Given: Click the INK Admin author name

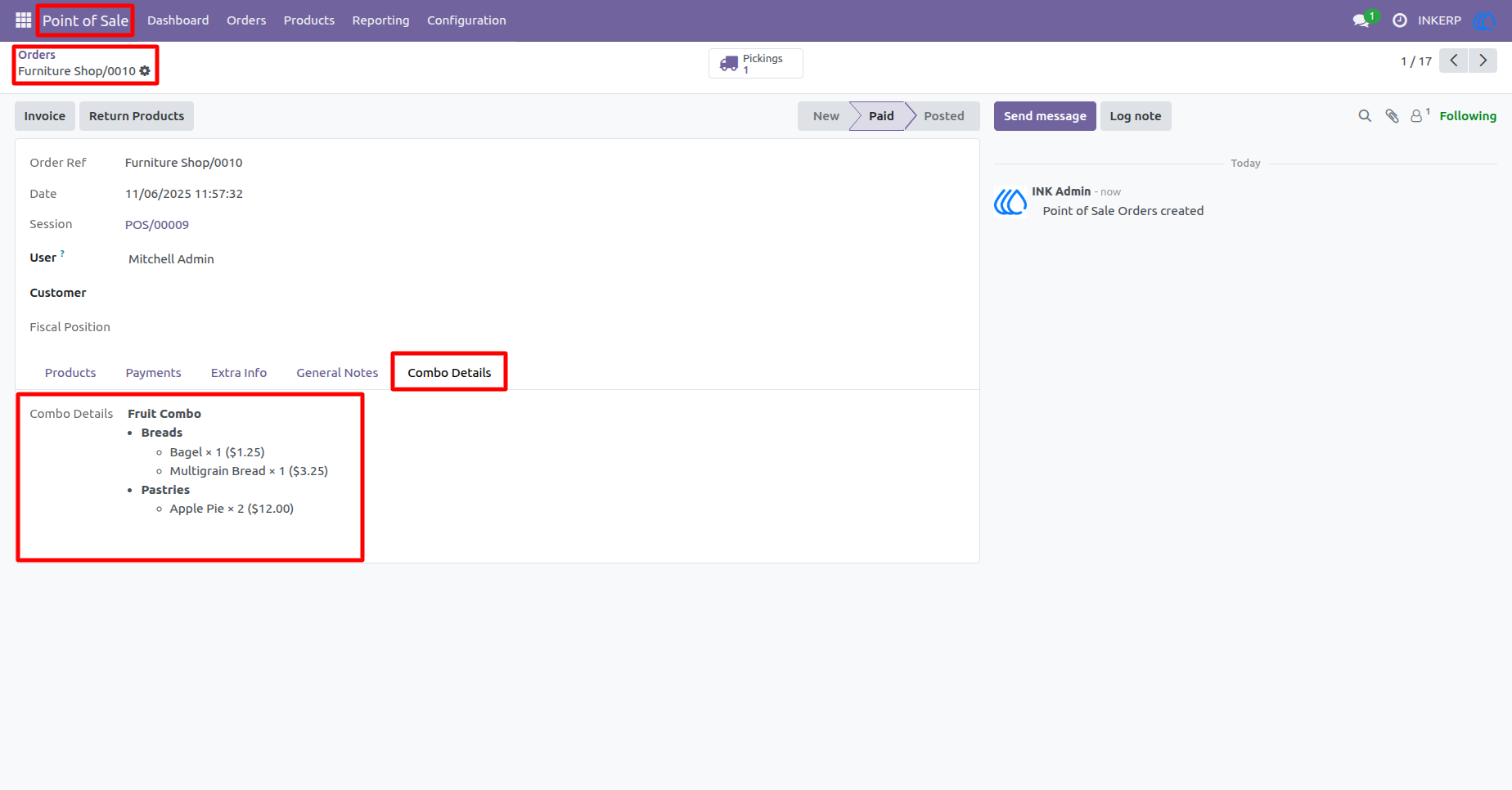Looking at the screenshot, I should tap(1061, 191).
